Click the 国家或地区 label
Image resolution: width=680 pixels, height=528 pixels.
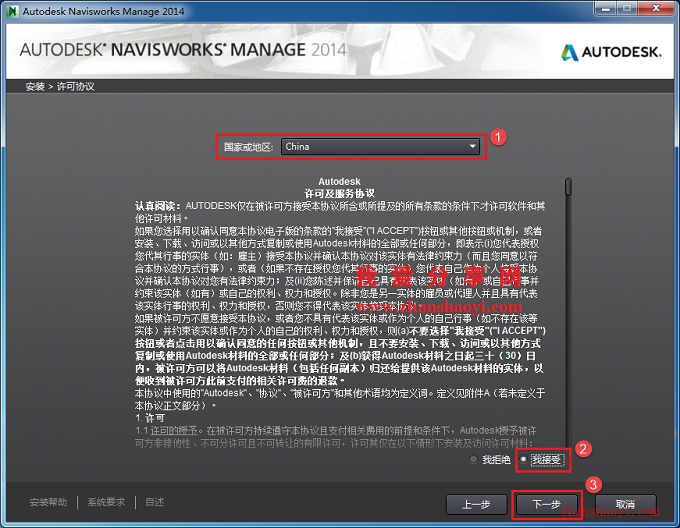click(x=248, y=147)
